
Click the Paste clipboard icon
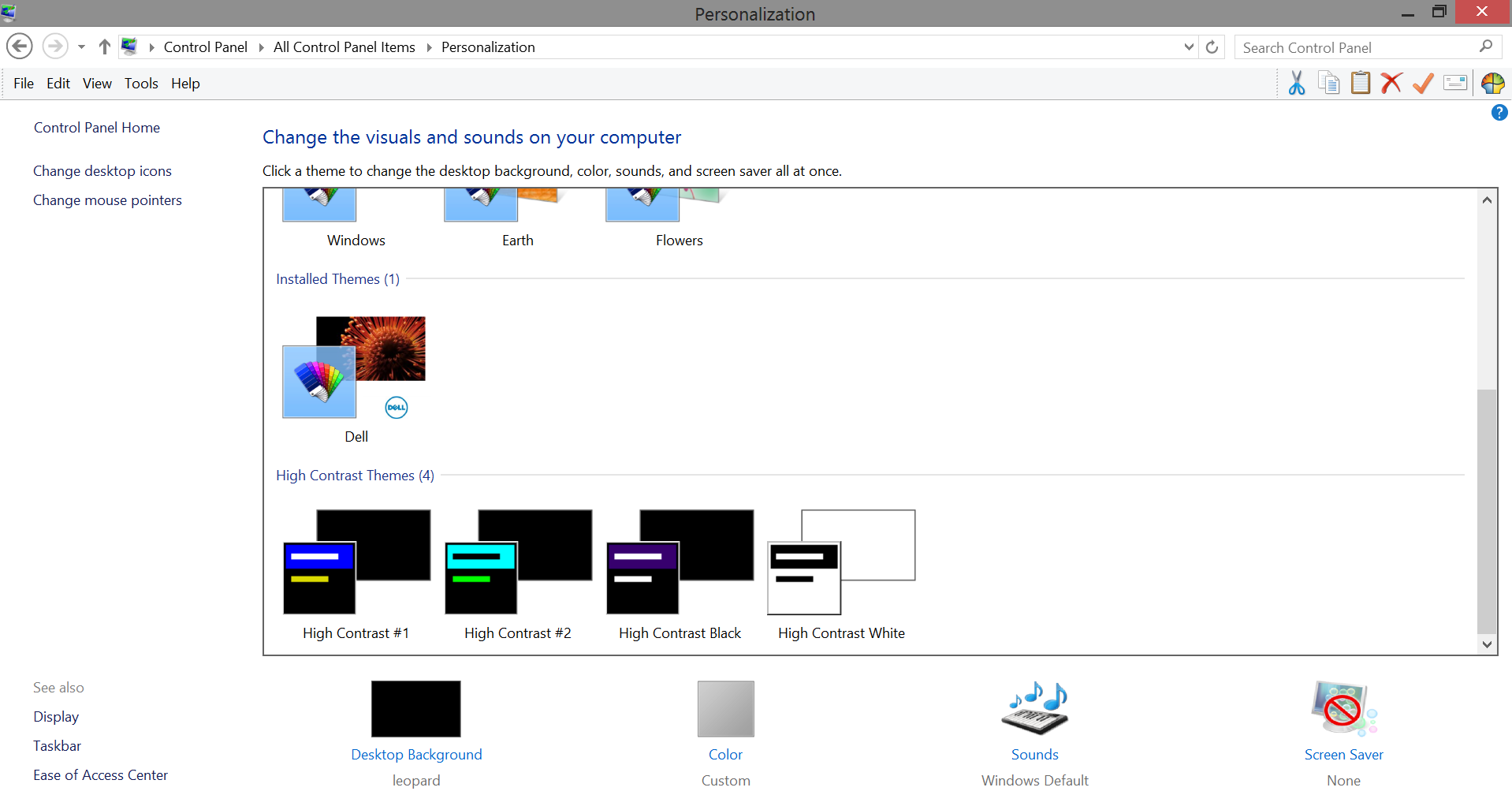[x=1360, y=83]
